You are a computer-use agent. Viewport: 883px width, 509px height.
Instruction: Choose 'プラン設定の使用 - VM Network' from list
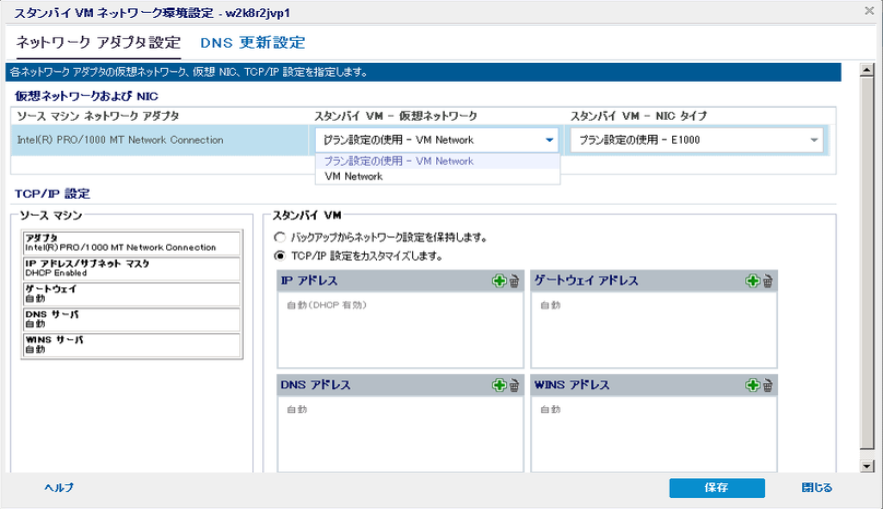click(x=438, y=161)
